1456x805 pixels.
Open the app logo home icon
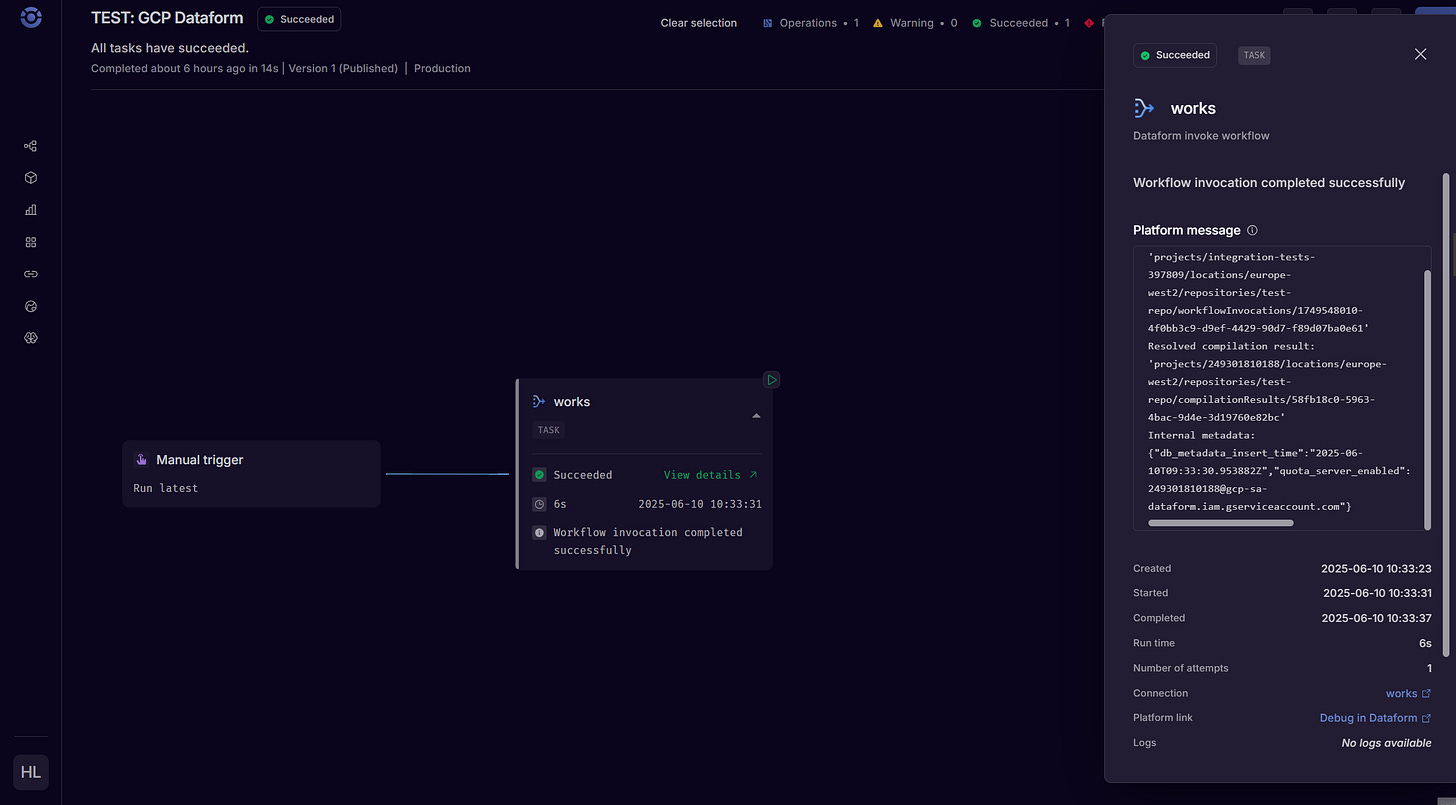coord(31,17)
